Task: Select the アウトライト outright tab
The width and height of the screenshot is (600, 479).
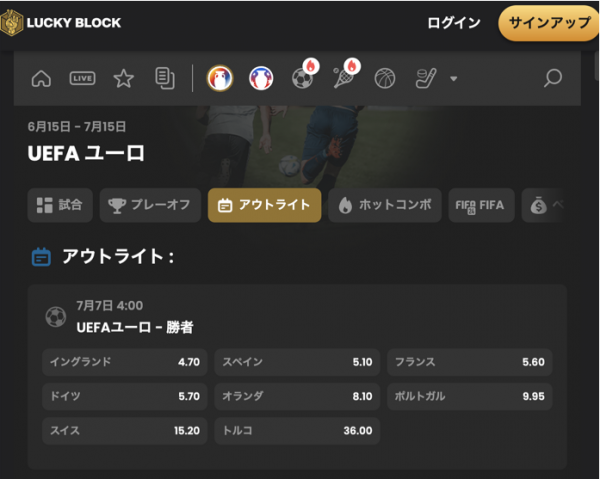Action: (x=264, y=205)
